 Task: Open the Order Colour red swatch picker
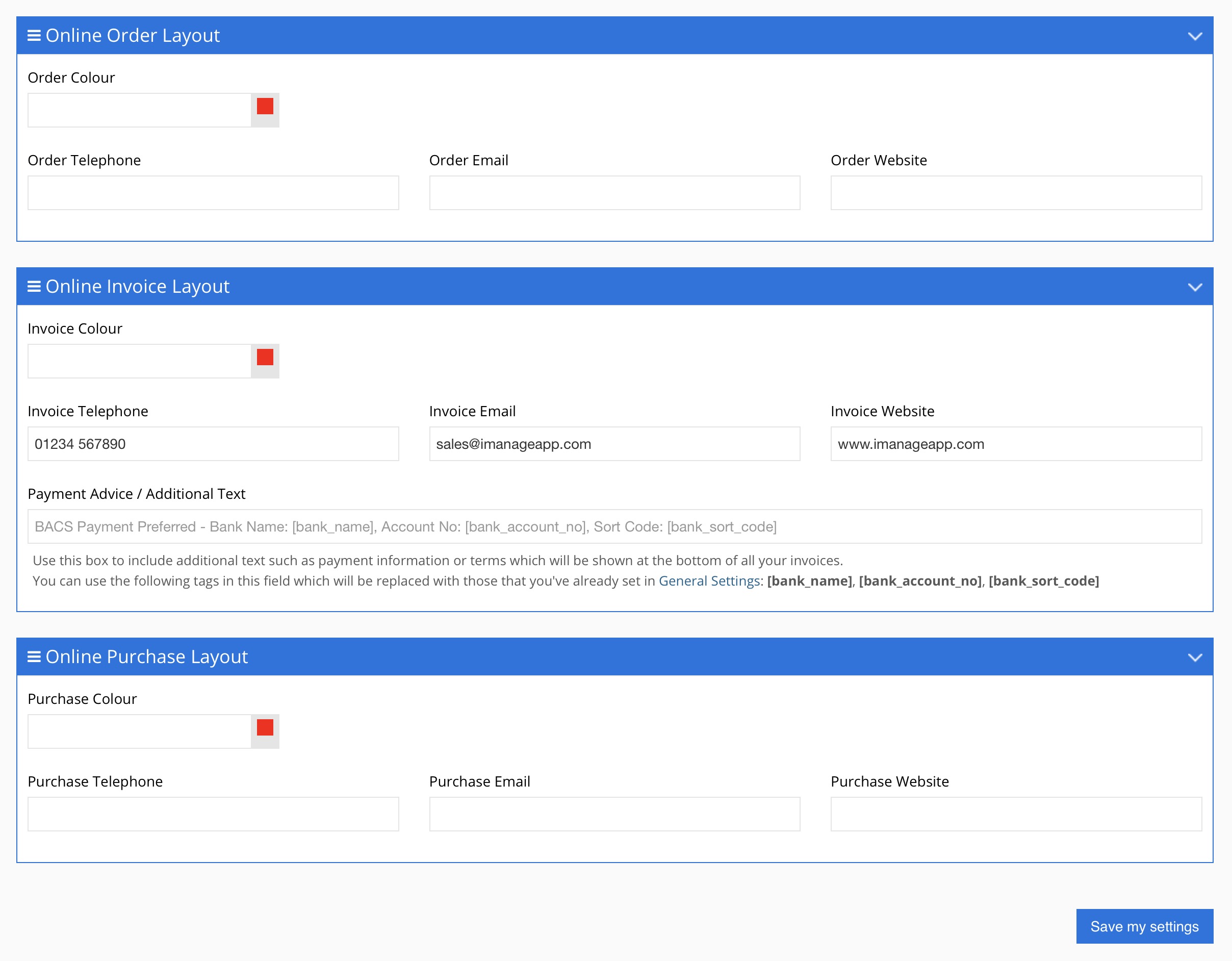(265, 107)
